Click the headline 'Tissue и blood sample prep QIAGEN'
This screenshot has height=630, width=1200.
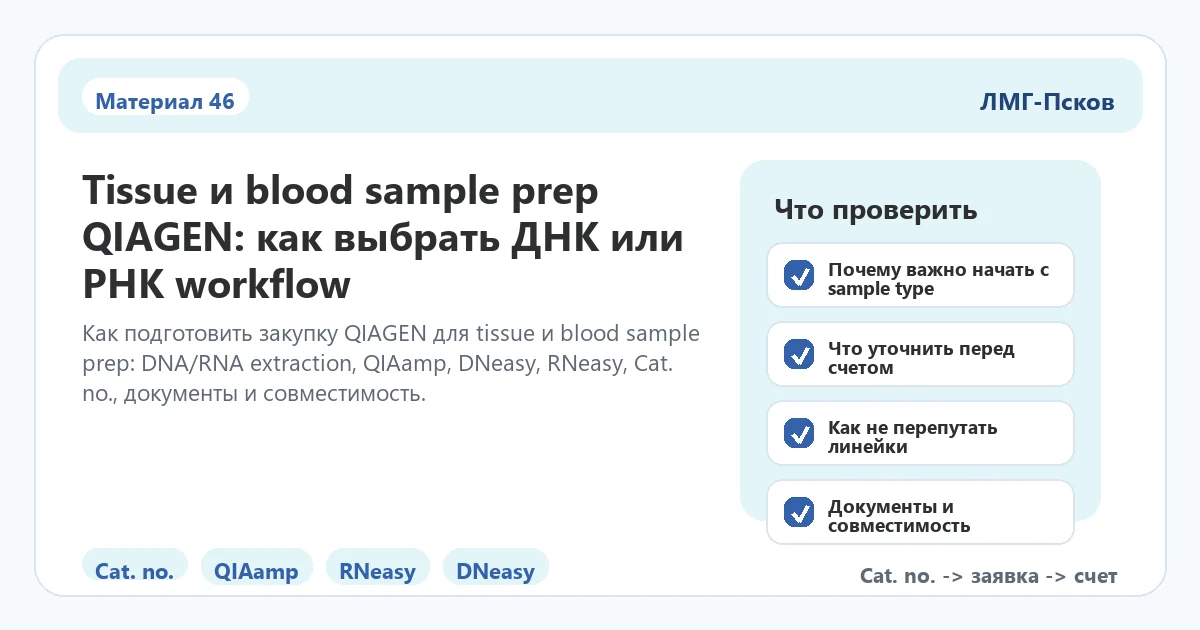tap(384, 237)
